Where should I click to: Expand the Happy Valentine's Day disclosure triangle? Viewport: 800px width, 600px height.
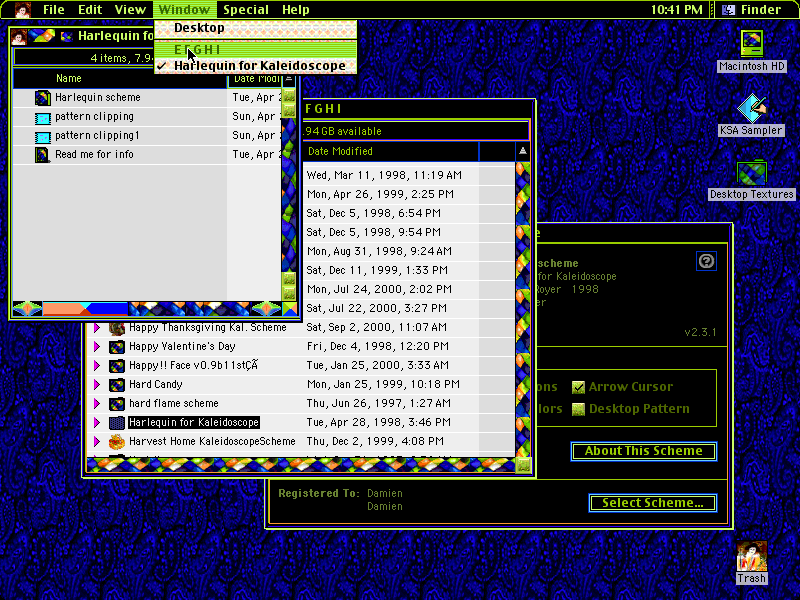pos(97,347)
